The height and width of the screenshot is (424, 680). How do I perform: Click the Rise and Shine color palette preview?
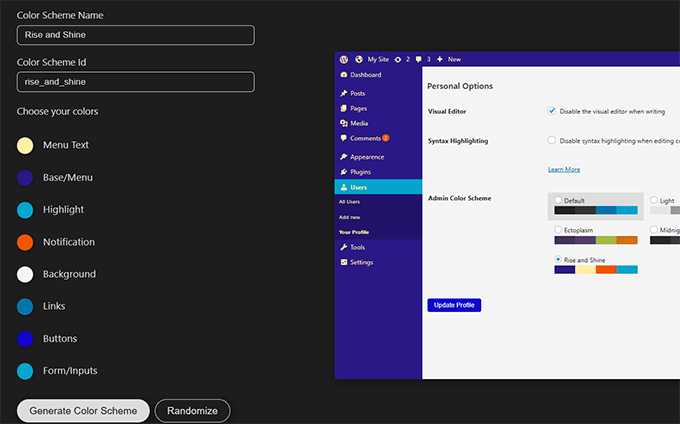596,270
